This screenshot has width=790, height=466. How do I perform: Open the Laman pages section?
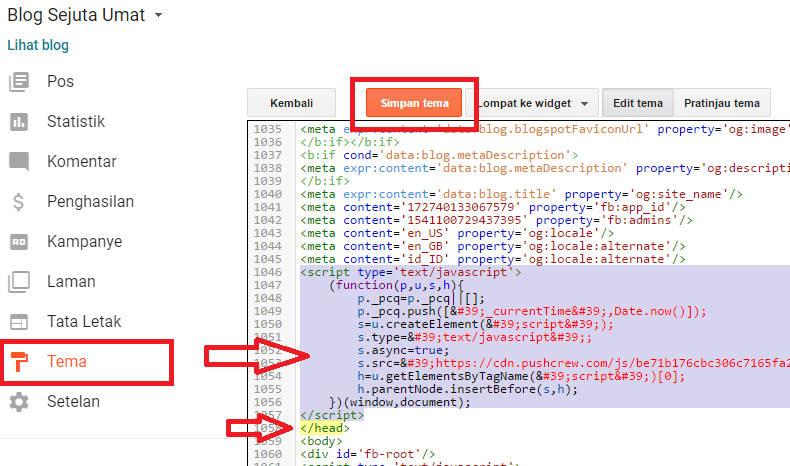click(x=71, y=282)
